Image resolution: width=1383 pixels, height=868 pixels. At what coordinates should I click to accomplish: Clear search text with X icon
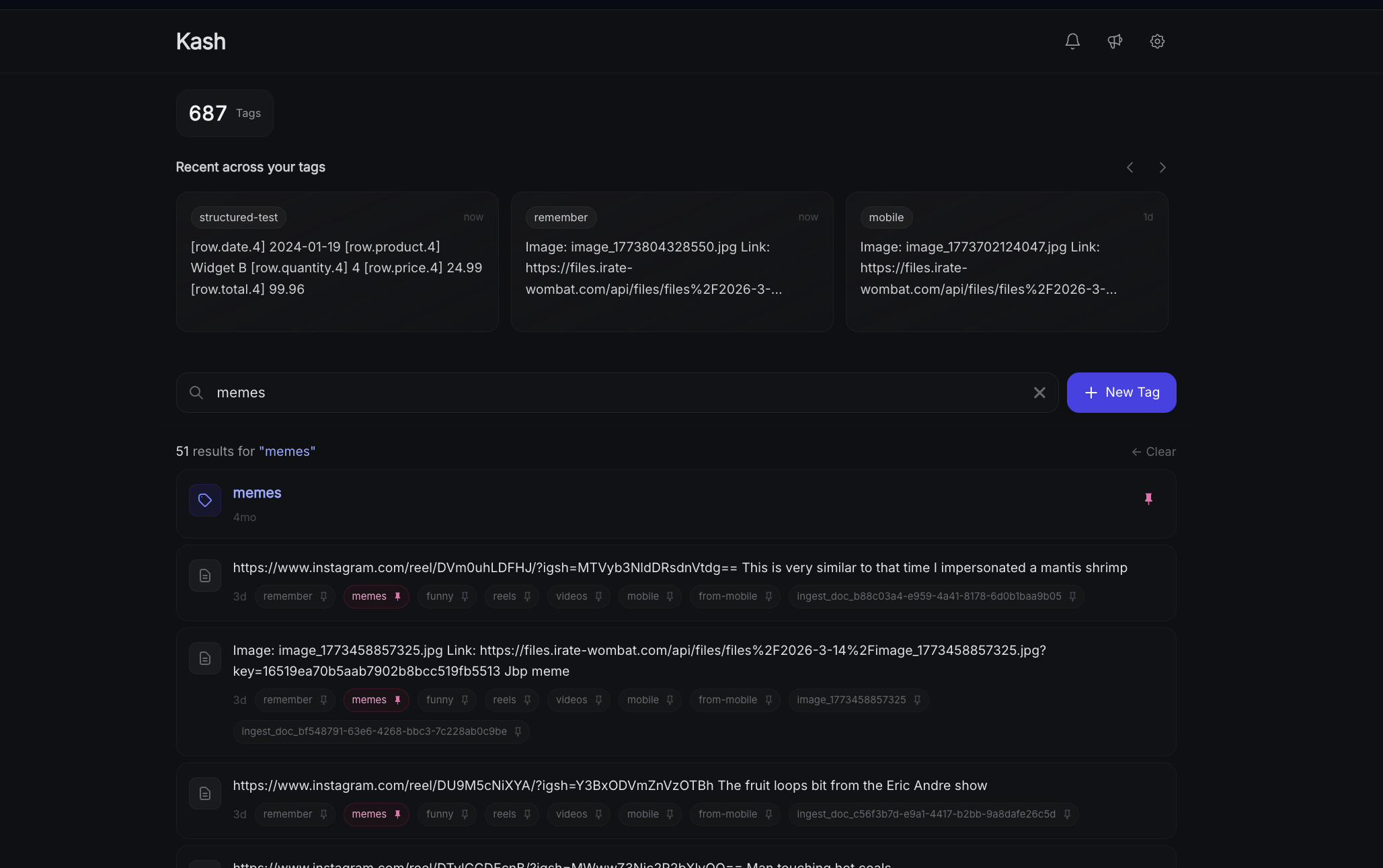coord(1039,392)
